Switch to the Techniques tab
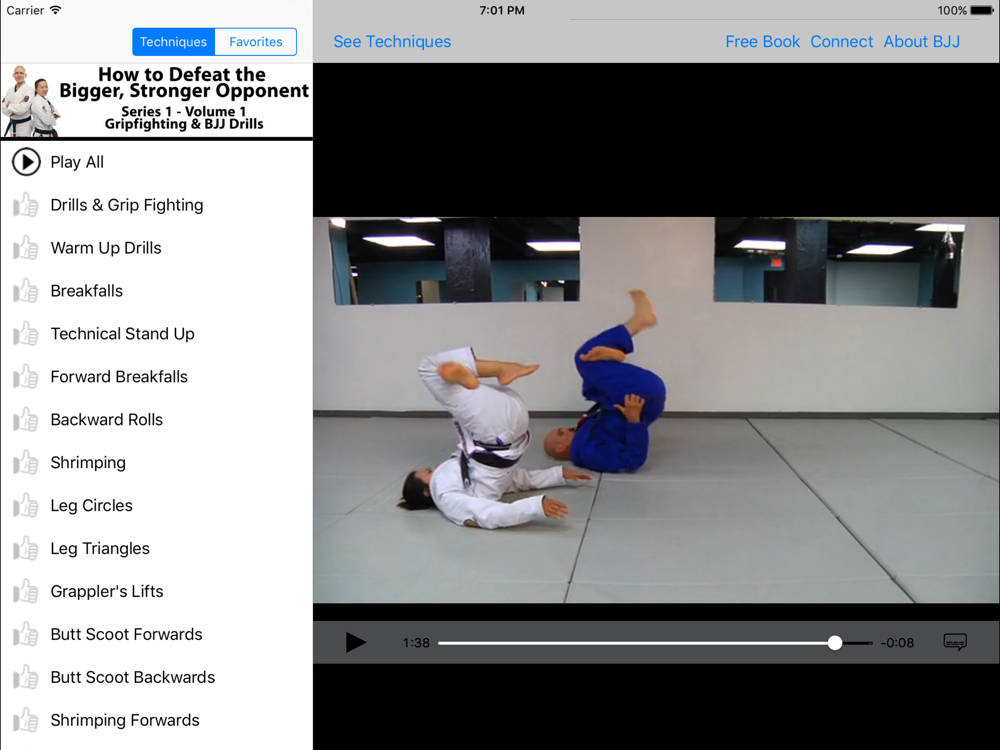The image size is (1000, 750). click(173, 41)
